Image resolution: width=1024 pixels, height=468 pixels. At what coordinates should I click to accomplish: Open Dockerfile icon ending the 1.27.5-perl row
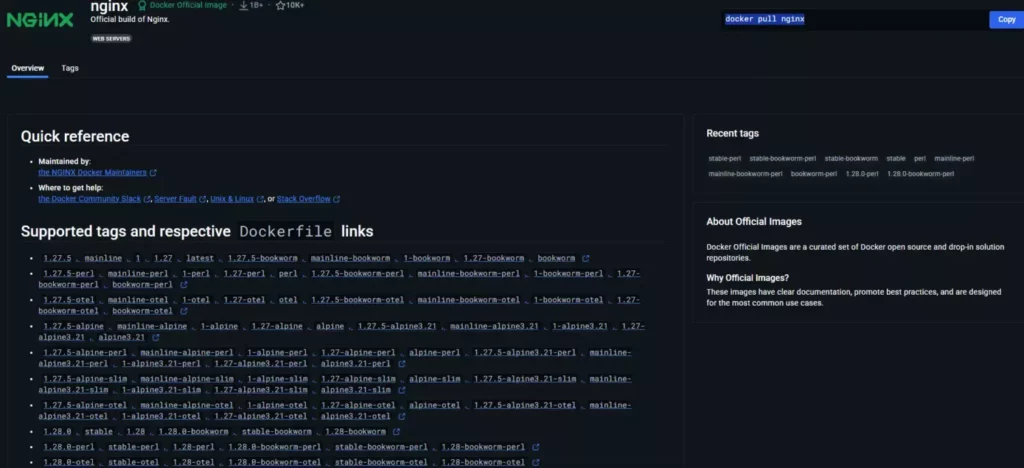(x=184, y=285)
